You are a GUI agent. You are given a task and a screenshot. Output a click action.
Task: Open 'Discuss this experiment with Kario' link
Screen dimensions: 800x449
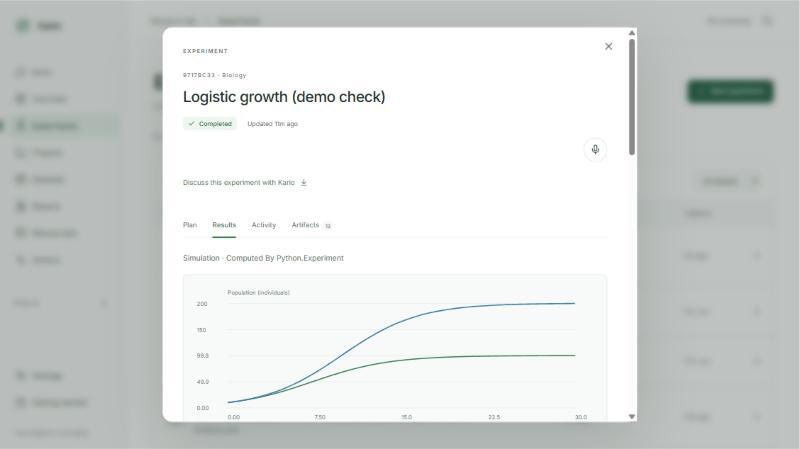coord(239,183)
